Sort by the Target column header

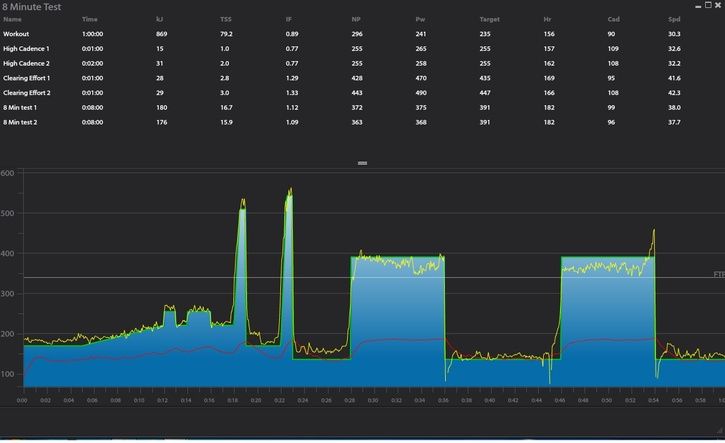tap(490, 19)
